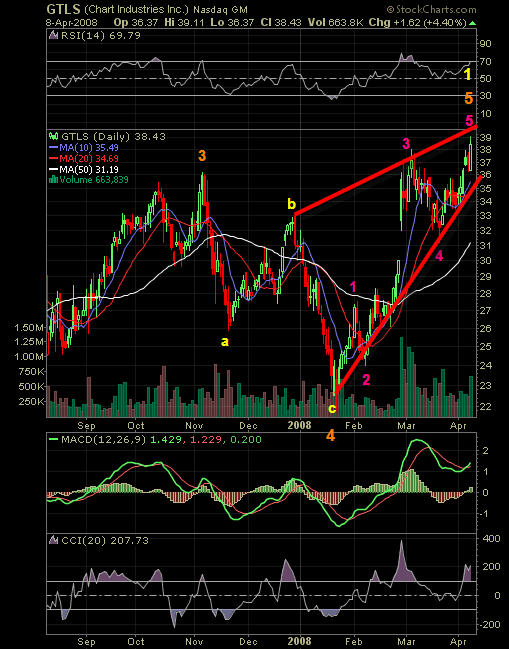509x649 pixels.
Task: Click Apr on the bottom CCI date axis
Action: pos(458,642)
